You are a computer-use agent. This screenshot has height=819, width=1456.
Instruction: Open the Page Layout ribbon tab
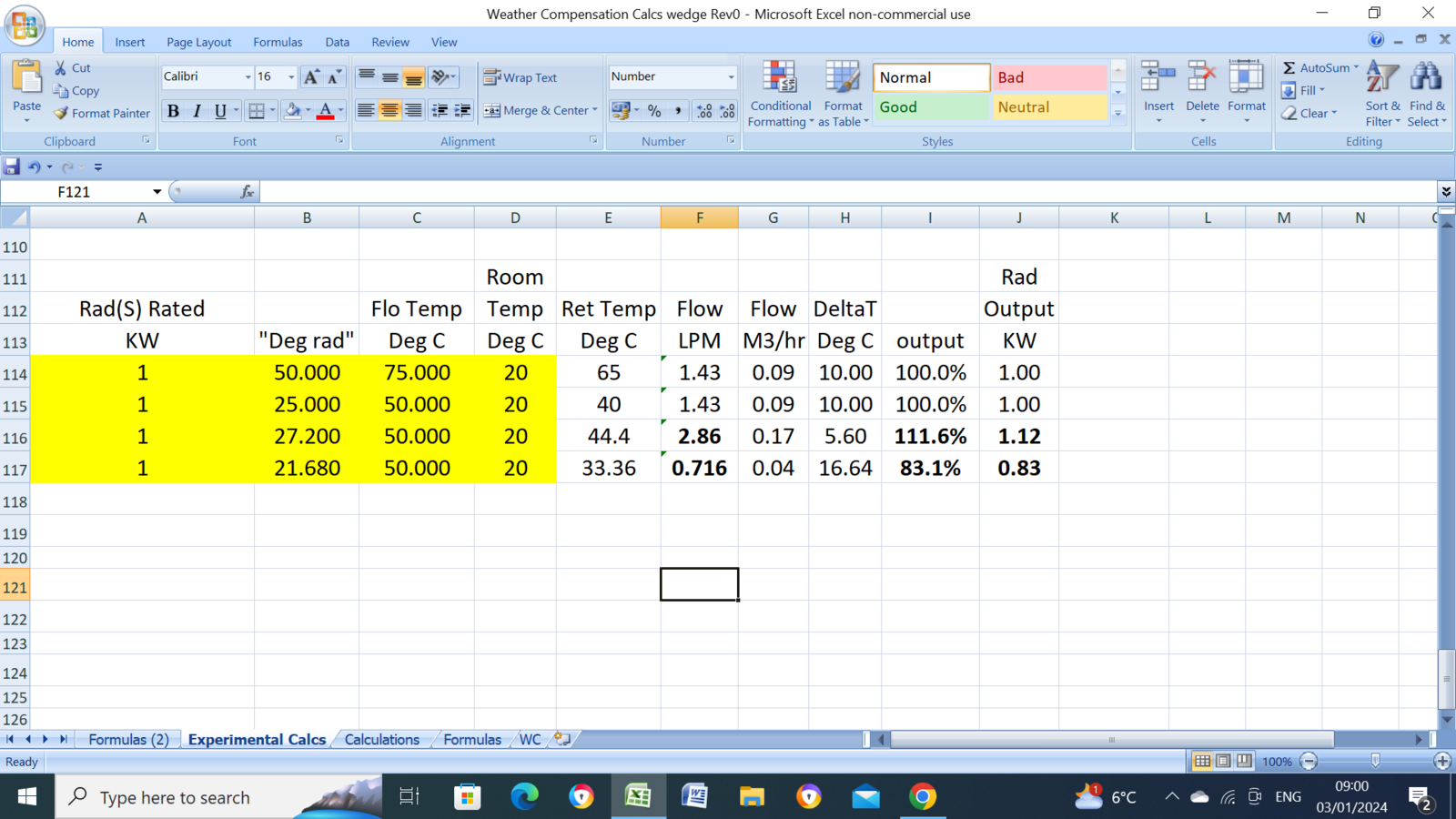point(198,42)
